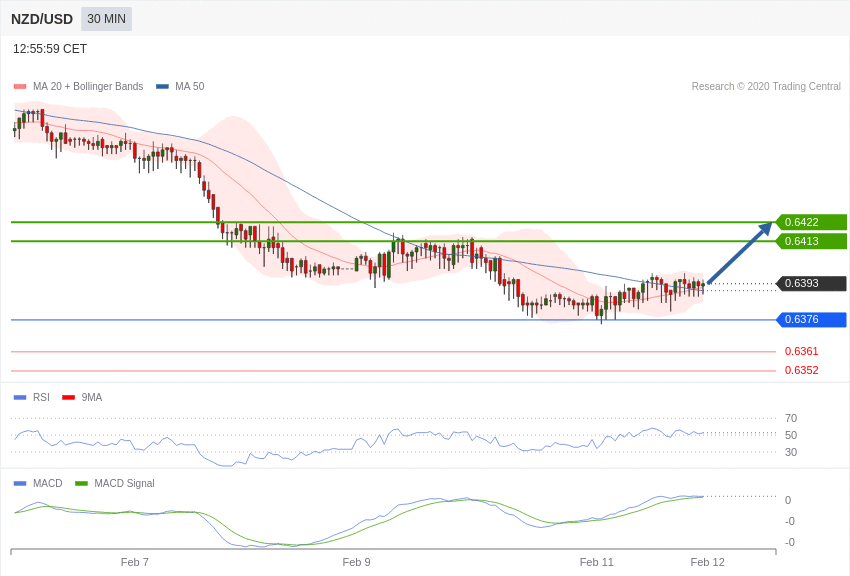
Task: Select the RSI legend label
Action: coord(41,397)
